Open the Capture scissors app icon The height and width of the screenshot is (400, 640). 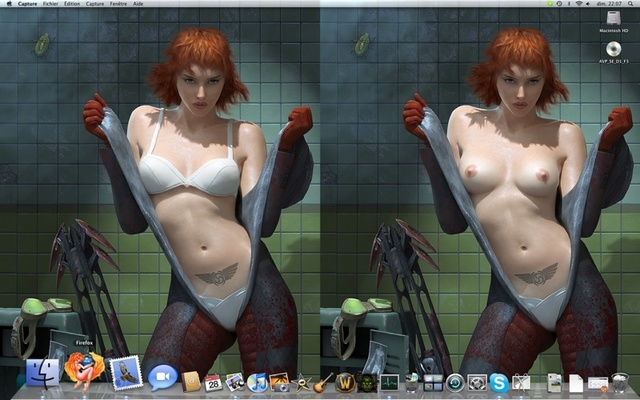[521, 382]
